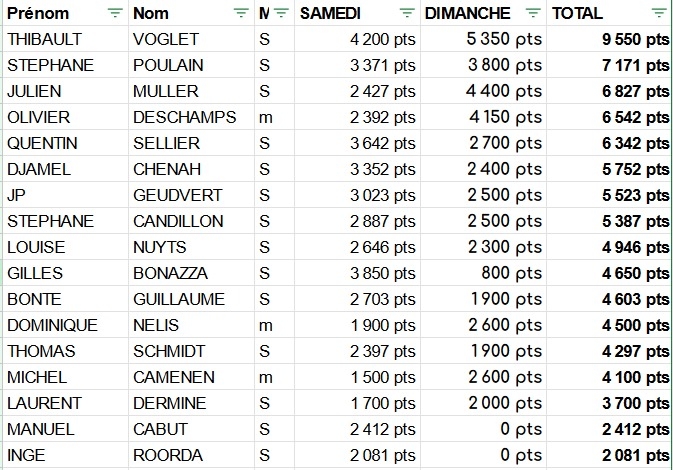Click the filter icon beside column M
Image resolution: width=673 pixels, height=470 pixels.
tap(281, 14)
